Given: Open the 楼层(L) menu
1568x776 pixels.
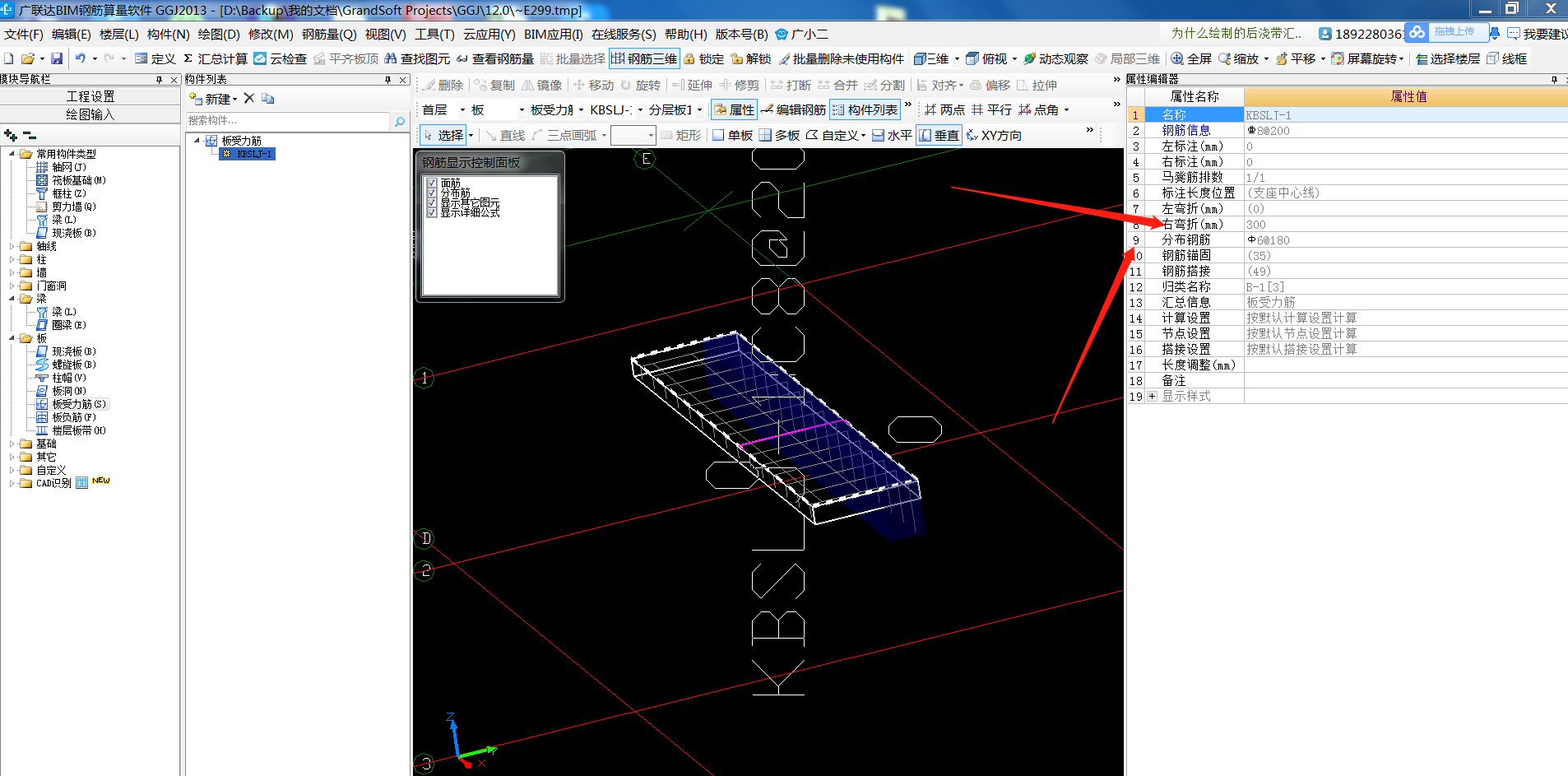Looking at the screenshot, I should click(x=119, y=35).
